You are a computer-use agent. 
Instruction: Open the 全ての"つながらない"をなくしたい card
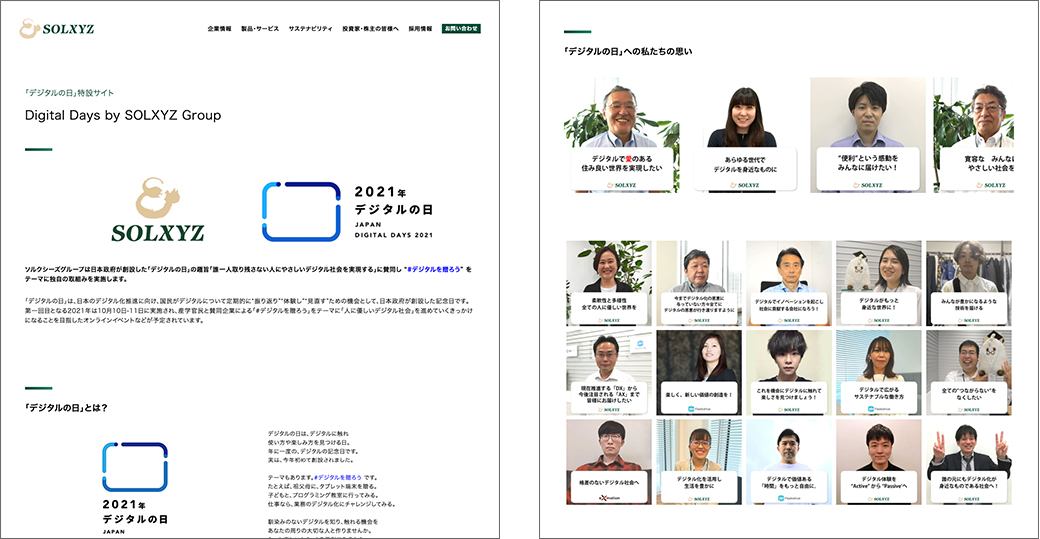[x=969, y=373]
